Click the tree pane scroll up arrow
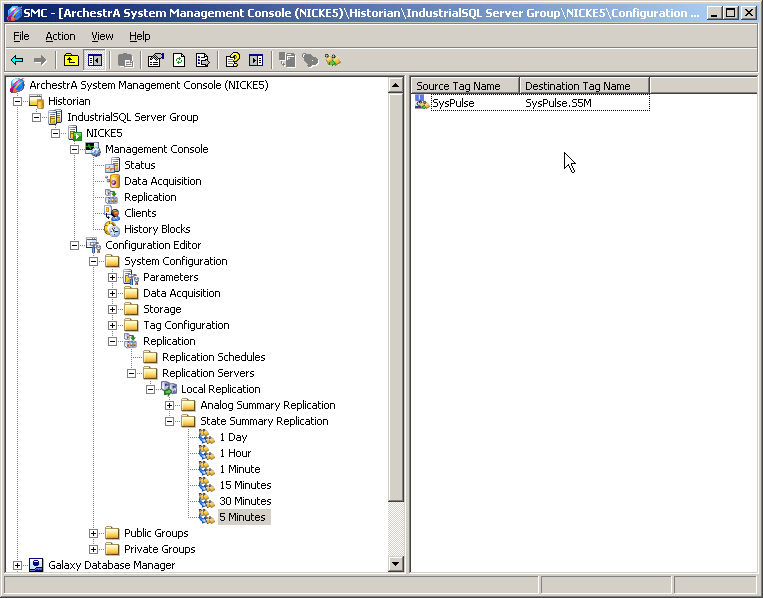The image size is (763, 598). click(396, 86)
